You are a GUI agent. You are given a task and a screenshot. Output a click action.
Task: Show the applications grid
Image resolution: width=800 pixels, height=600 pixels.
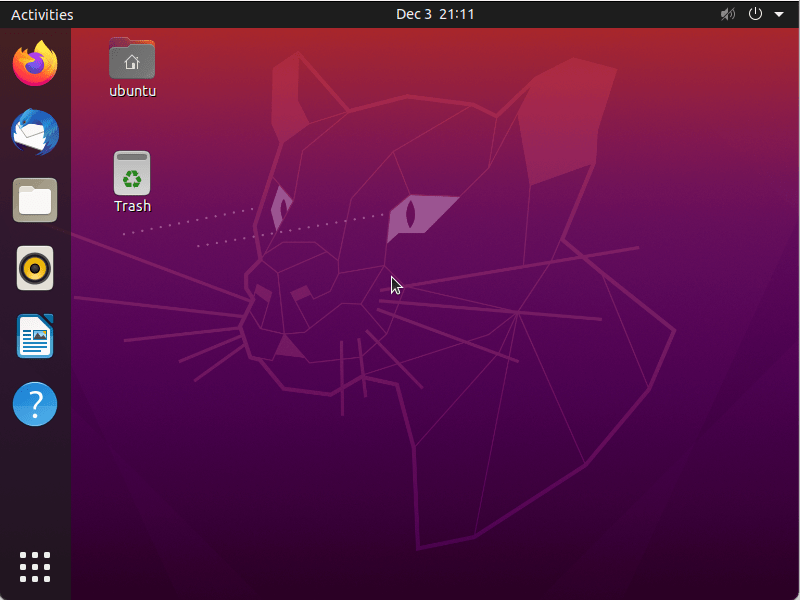pyautogui.click(x=35, y=566)
